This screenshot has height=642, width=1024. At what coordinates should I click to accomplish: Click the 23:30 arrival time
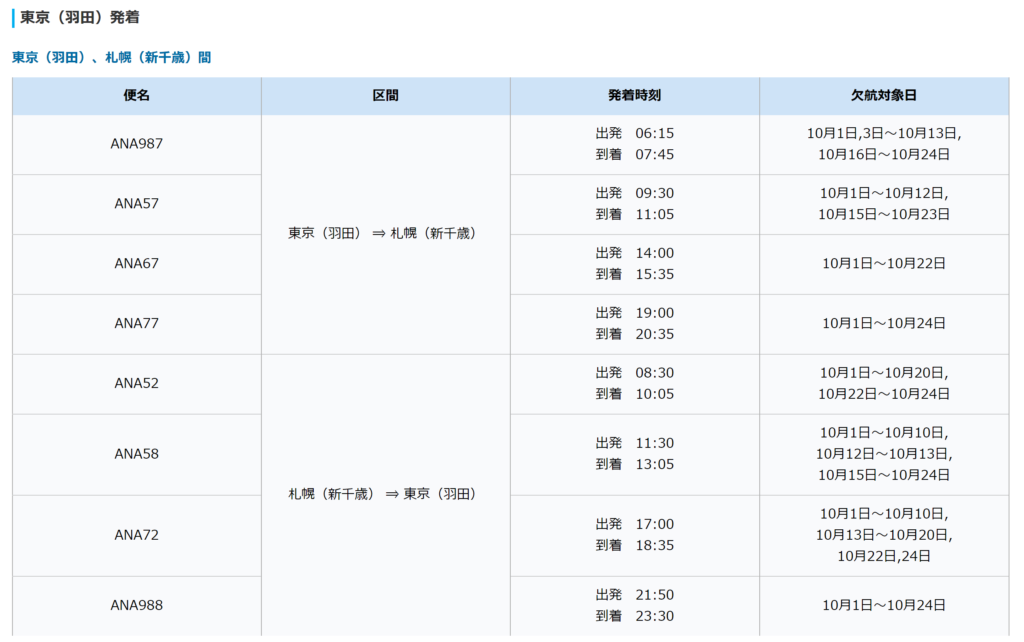pyautogui.click(x=654, y=616)
